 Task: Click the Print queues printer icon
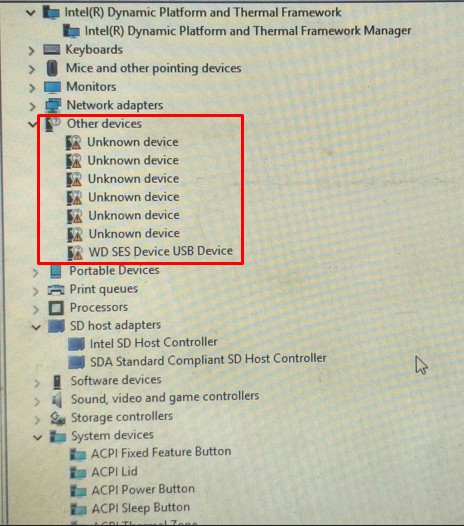[x=56, y=290]
